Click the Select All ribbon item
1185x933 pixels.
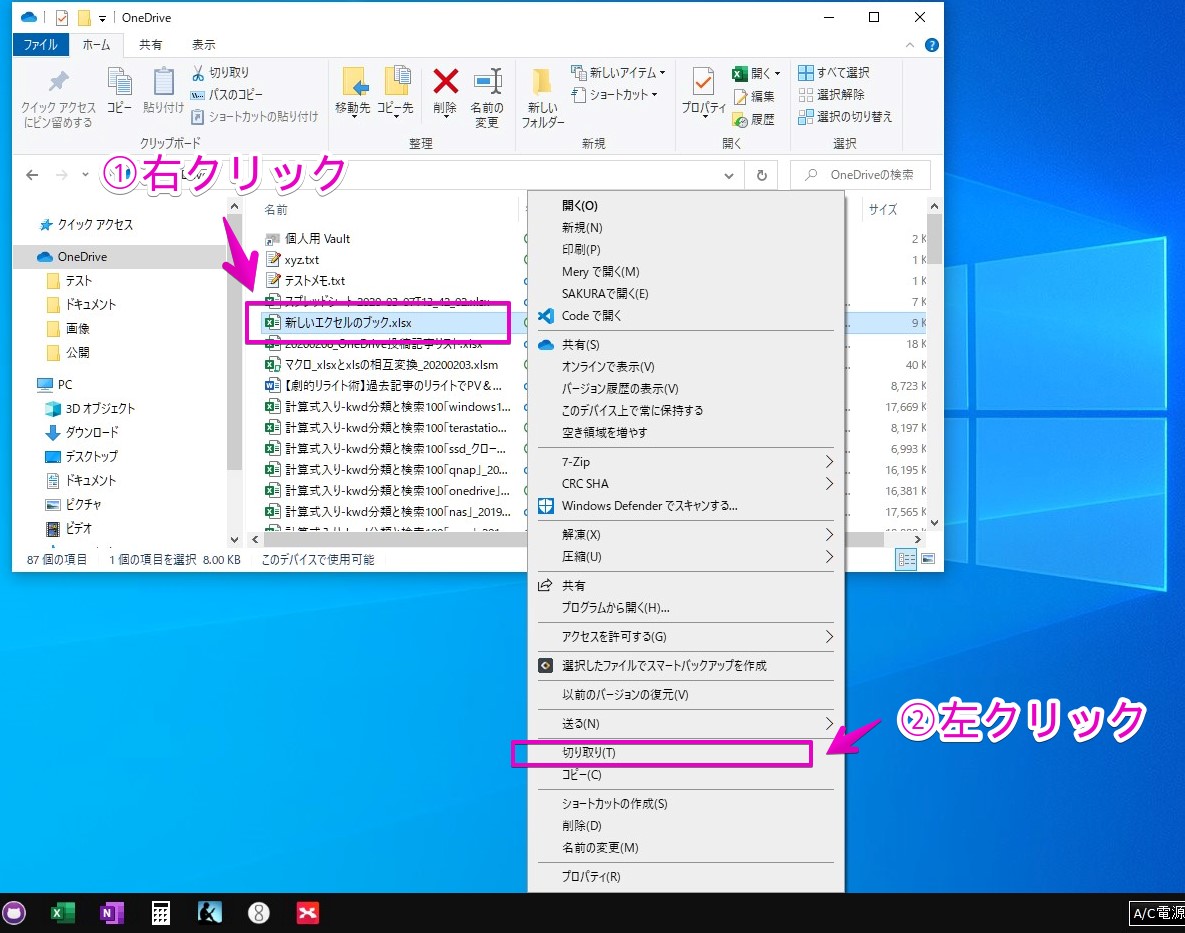834,73
